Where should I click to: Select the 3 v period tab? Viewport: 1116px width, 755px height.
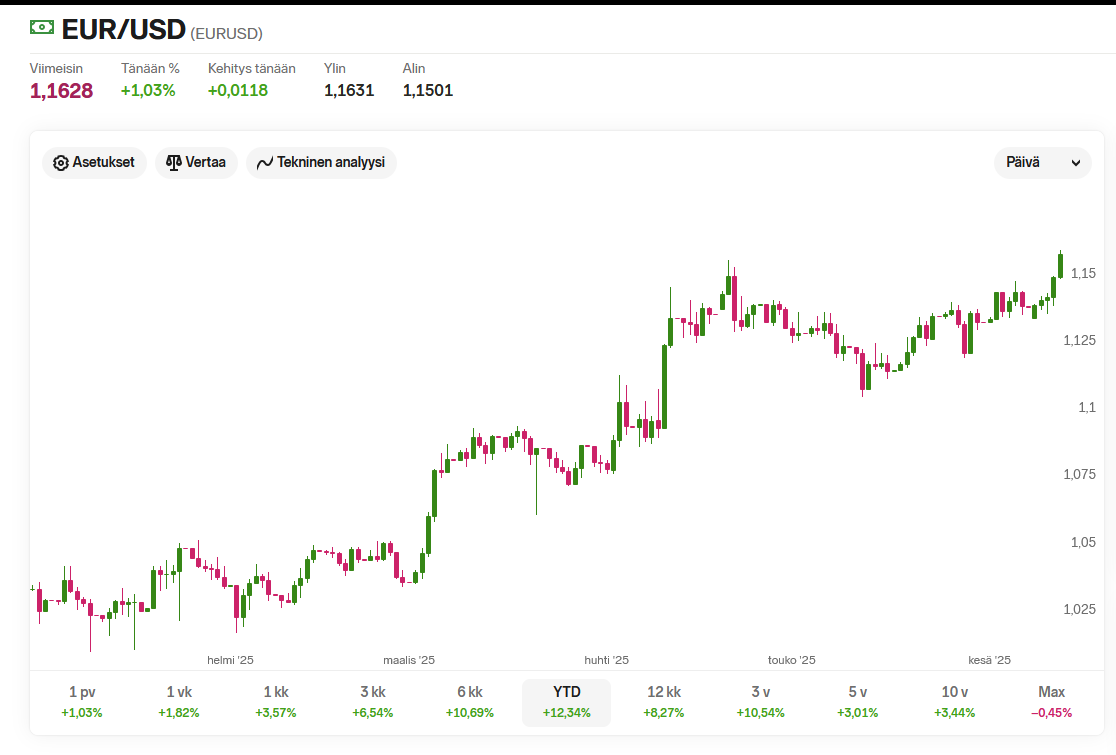point(761,702)
